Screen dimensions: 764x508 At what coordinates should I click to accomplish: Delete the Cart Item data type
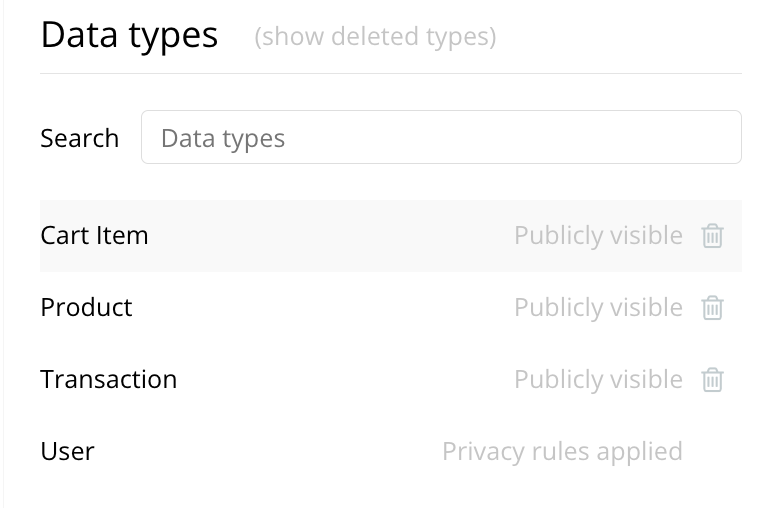(712, 236)
